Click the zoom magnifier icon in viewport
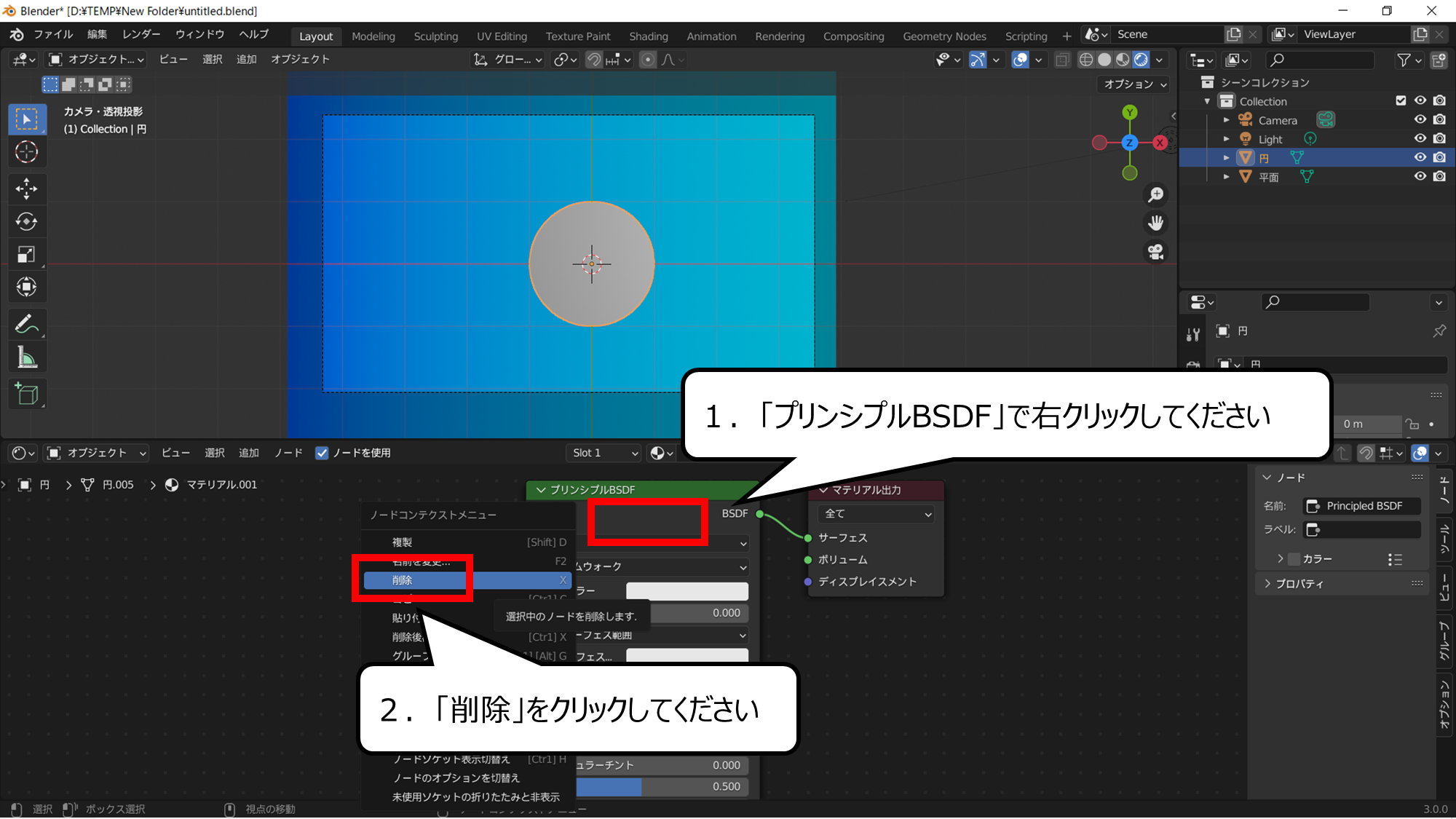This screenshot has width=1456, height=819. coord(1156,195)
